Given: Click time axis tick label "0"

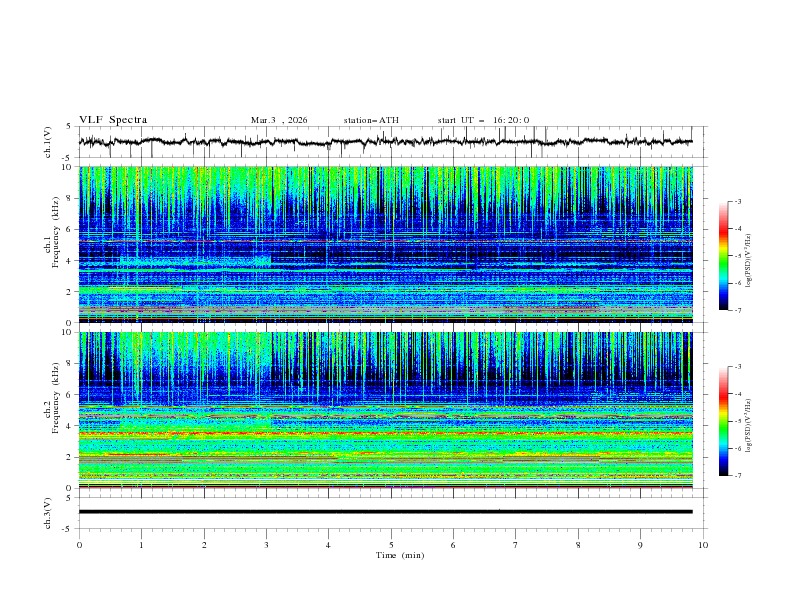Looking at the screenshot, I should click(x=79, y=545).
